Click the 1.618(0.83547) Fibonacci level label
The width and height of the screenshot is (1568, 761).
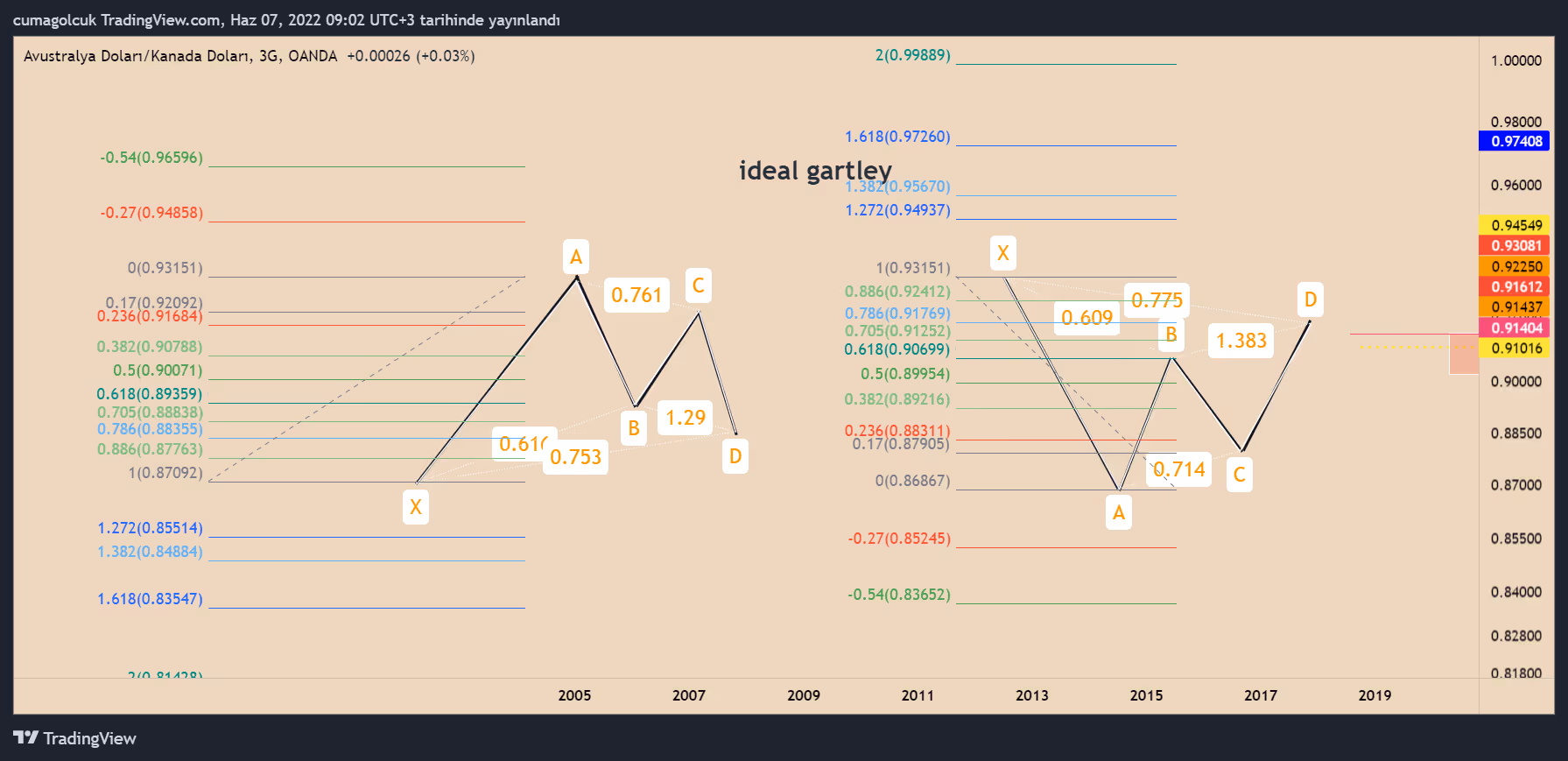pos(150,599)
